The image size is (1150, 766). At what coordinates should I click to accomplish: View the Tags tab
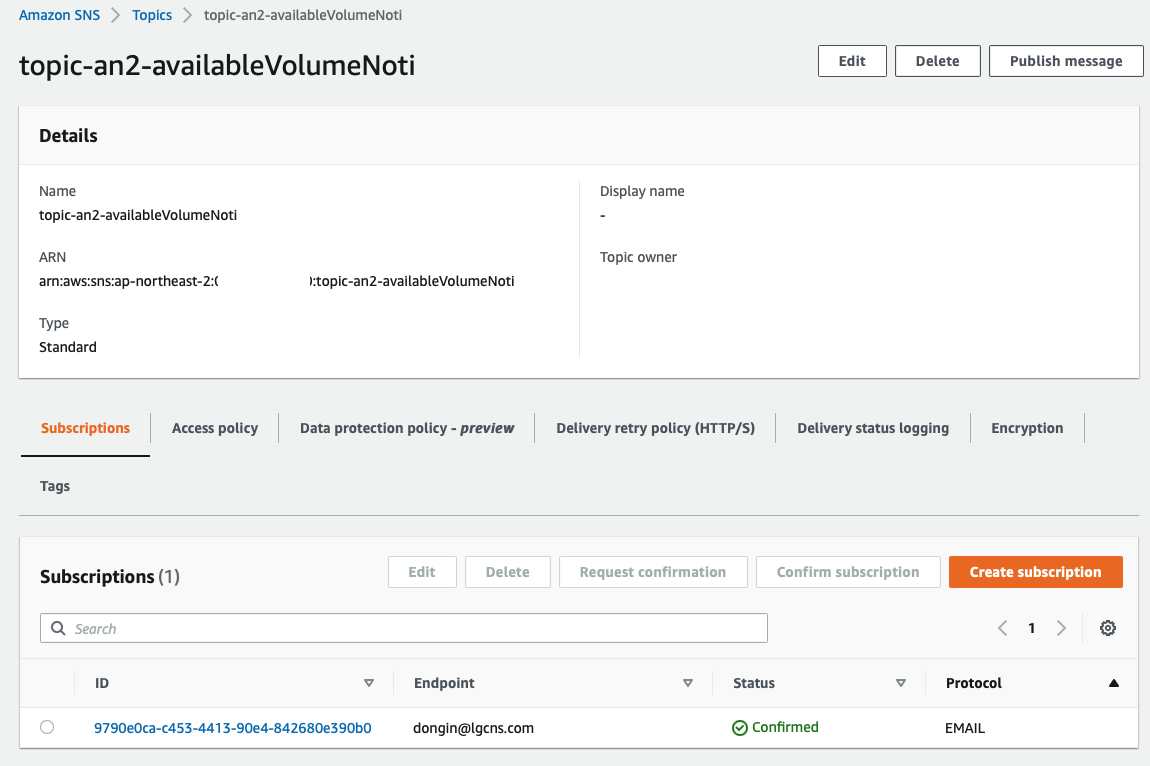(x=55, y=486)
